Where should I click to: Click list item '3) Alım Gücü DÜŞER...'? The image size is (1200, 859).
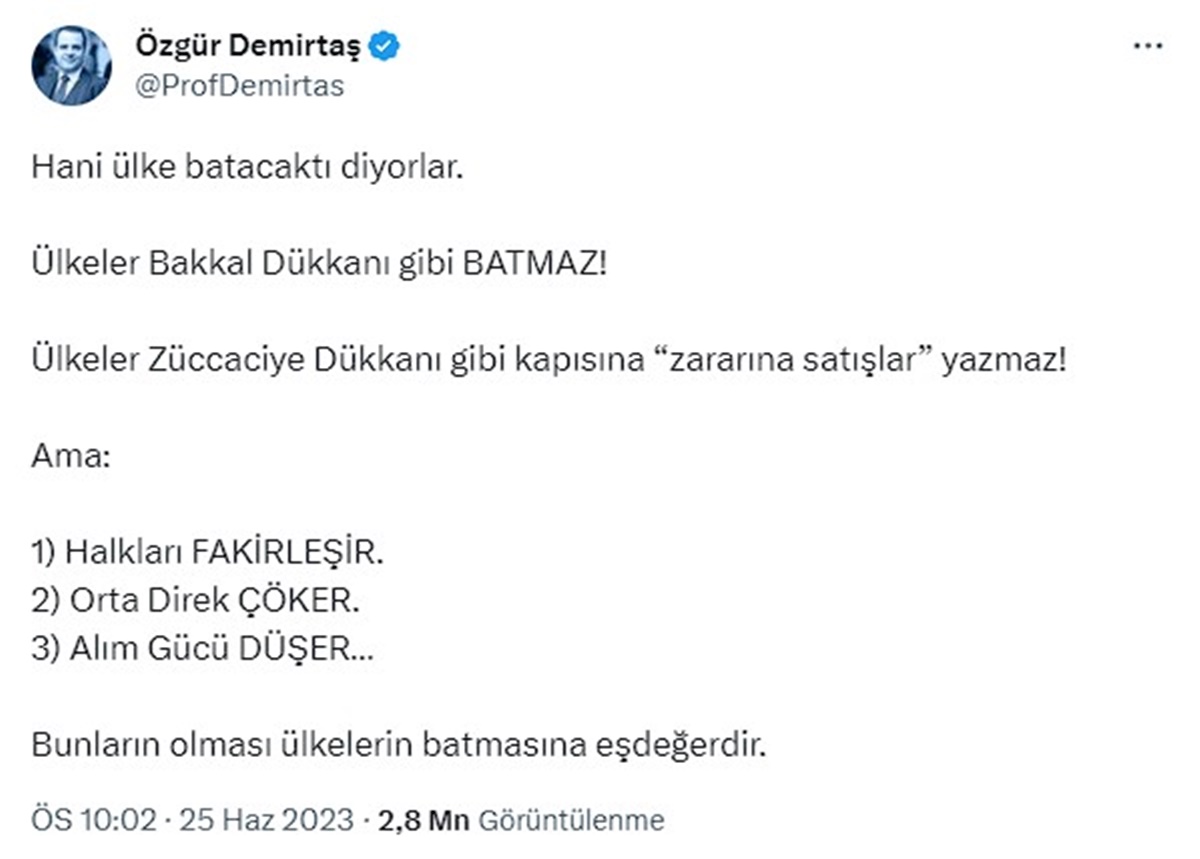point(200,649)
